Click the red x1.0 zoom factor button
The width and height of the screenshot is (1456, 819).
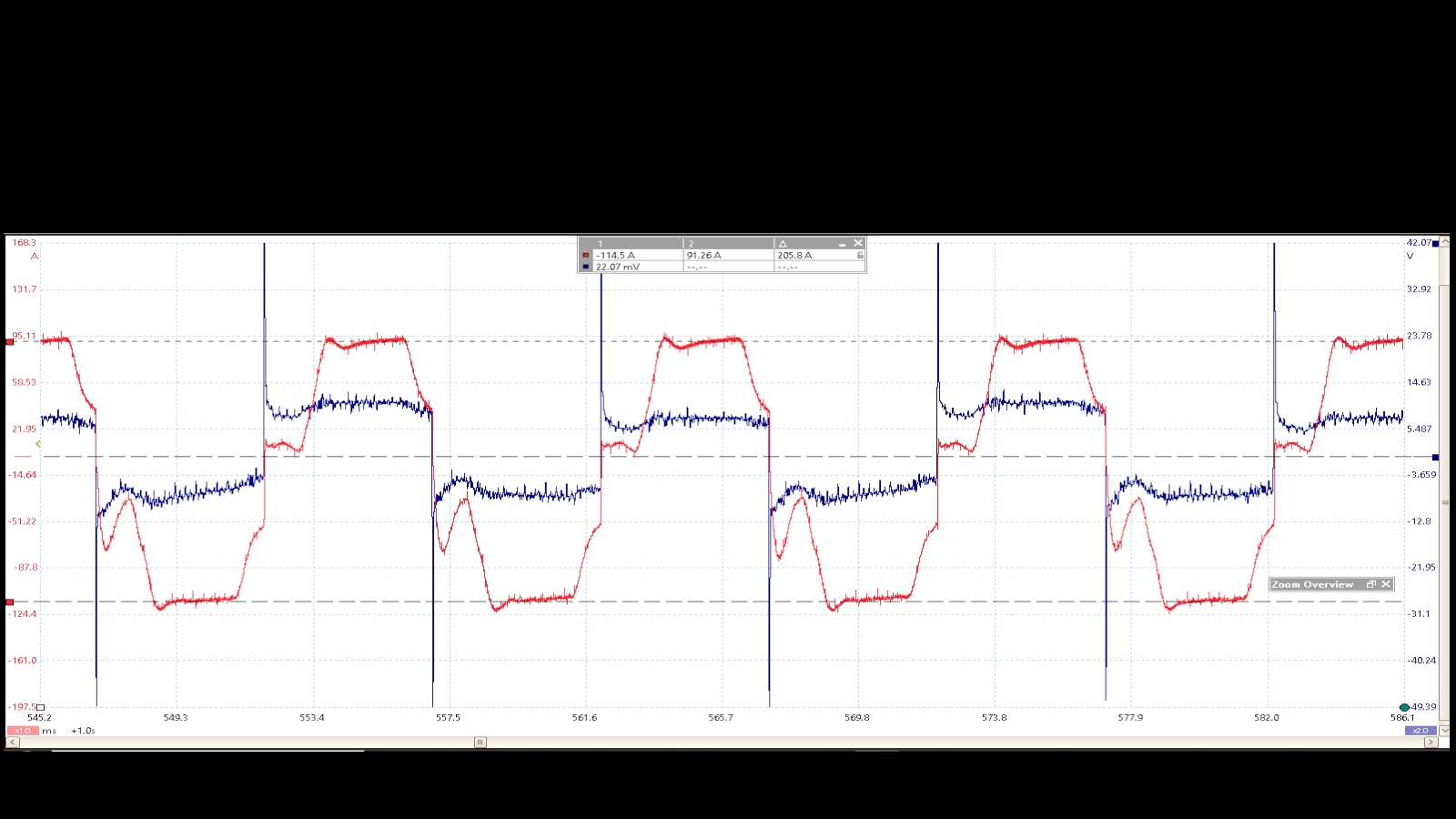tap(23, 731)
